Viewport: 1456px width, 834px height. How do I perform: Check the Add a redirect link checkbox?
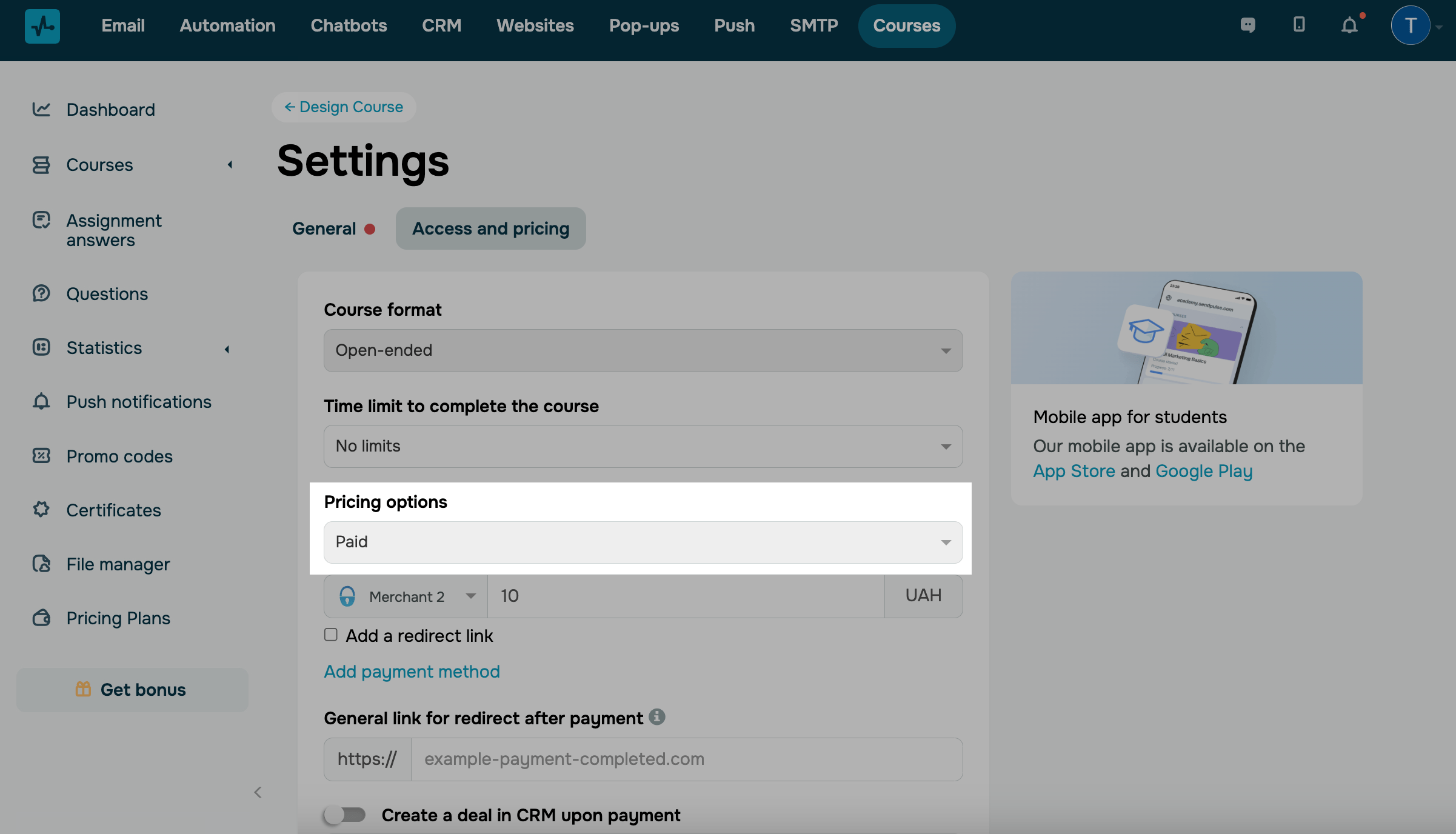pyautogui.click(x=331, y=635)
